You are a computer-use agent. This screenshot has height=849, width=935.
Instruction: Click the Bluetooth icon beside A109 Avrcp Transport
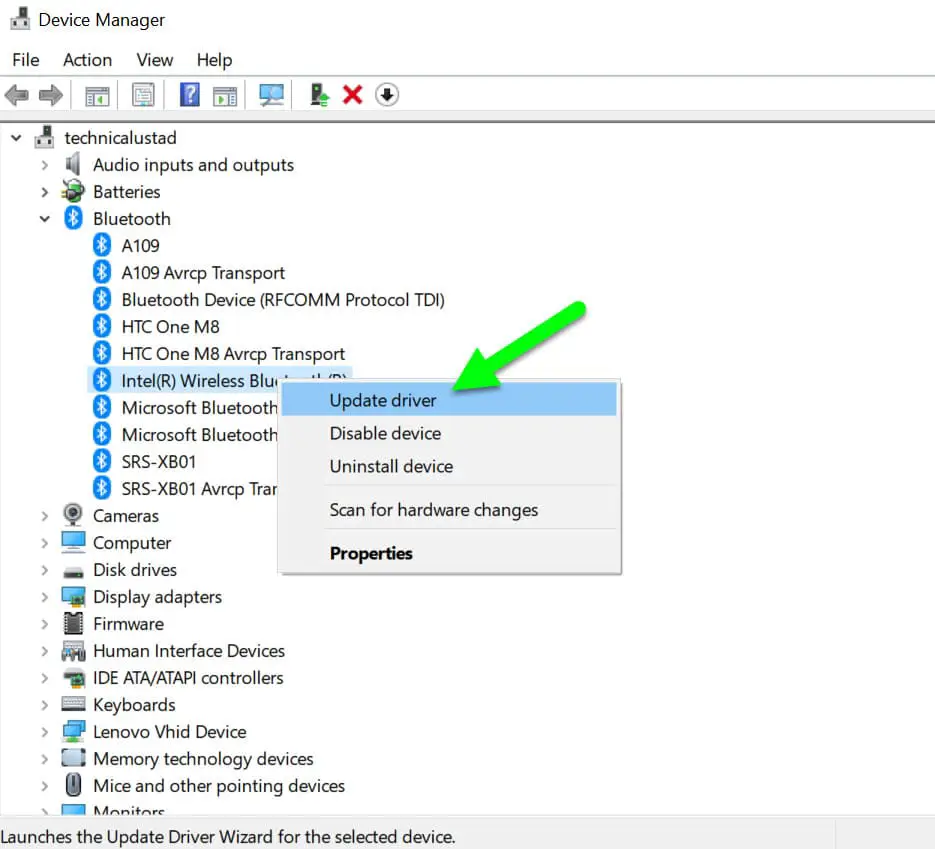[x=102, y=272]
